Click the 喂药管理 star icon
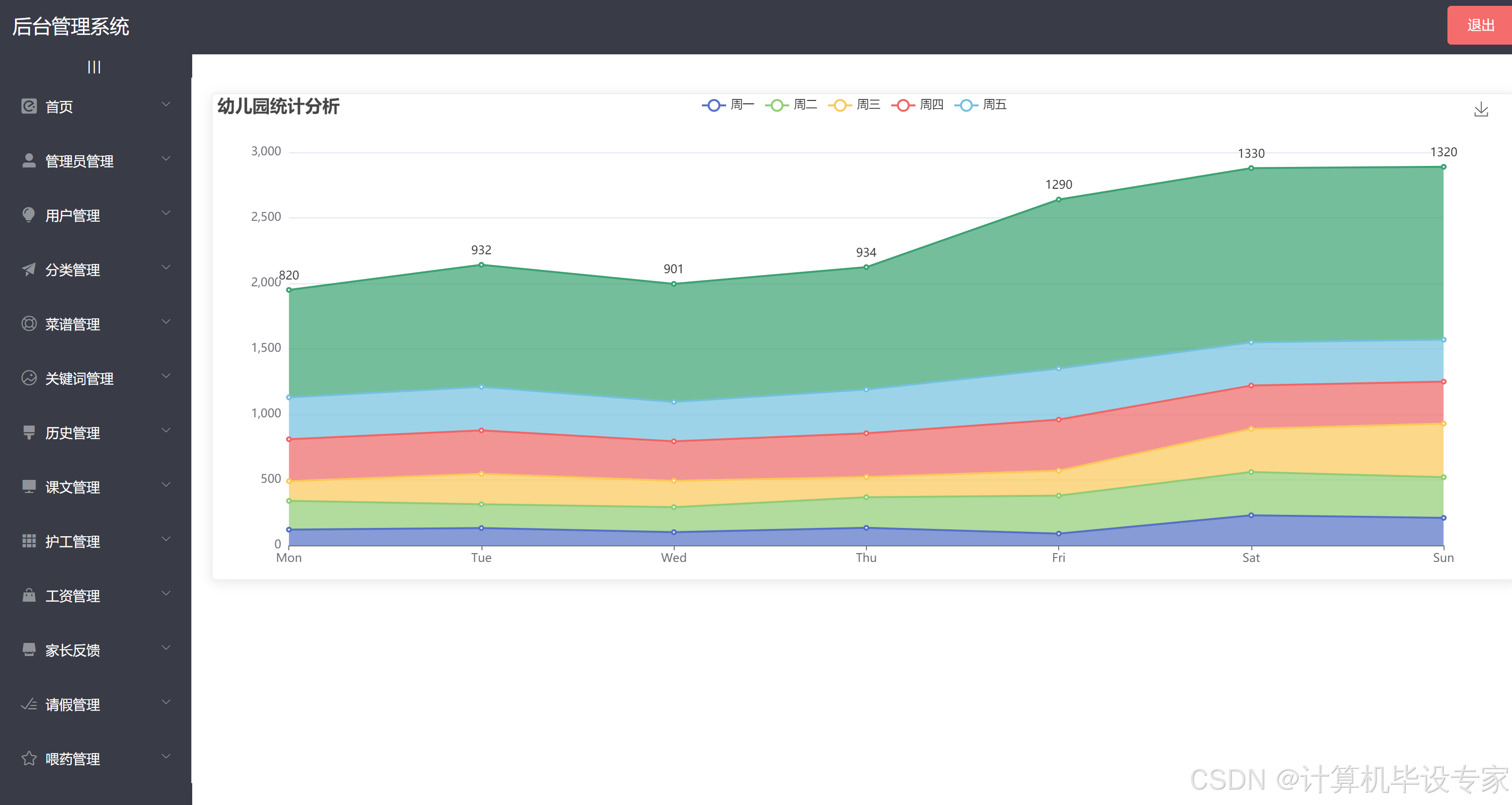The image size is (1512, 805). pyautogui.click(x=29, y=758)
